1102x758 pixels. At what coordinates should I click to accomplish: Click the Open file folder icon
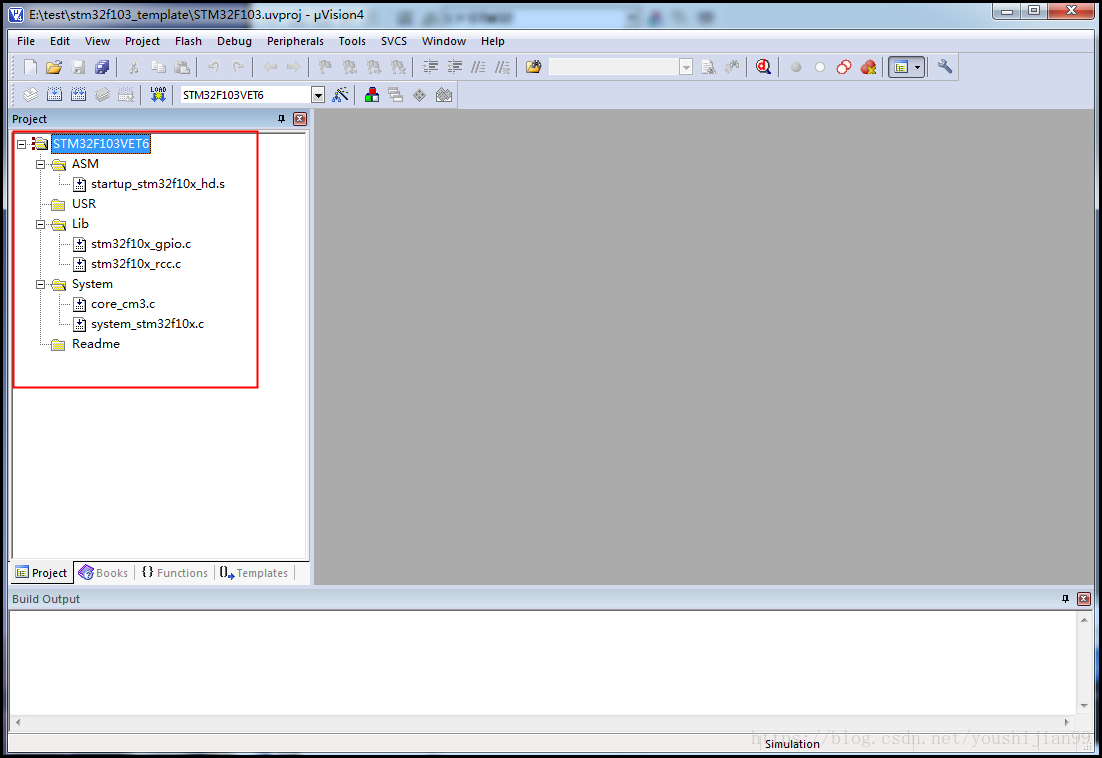coord(54,67)
